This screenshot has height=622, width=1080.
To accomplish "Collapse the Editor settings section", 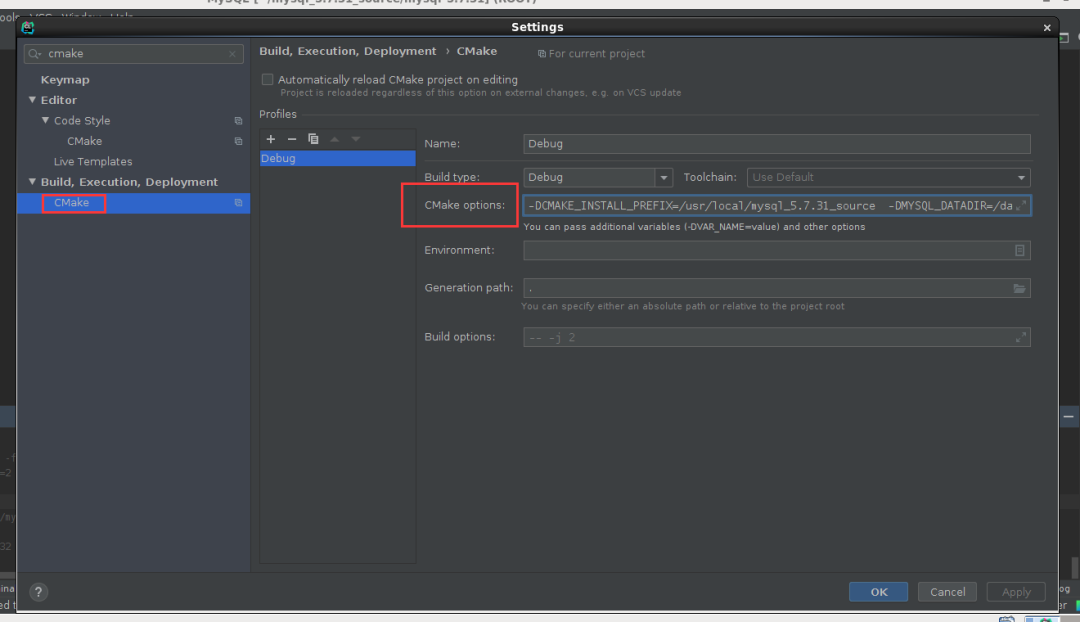I will click(x=32, y=100).
